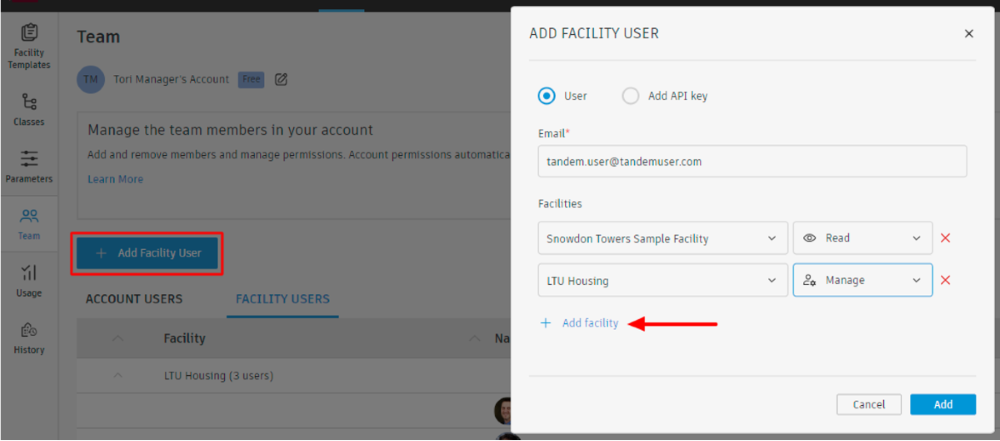This screenshot has width=1000, height=441.
Task: Switch to the Account Users tab
Action: 134,299
